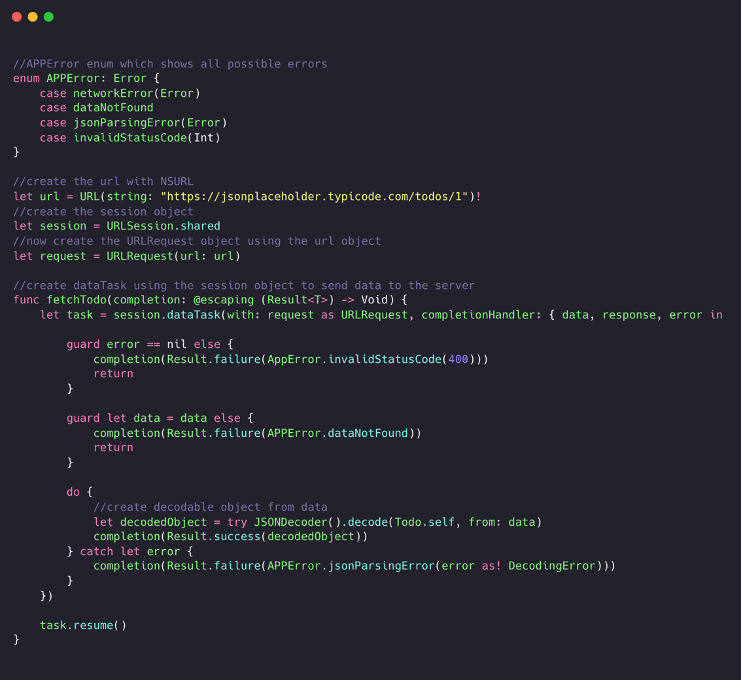Click the 'APPError.dataNotFound' completion line
Screen dimensions: 742x680
257,433
